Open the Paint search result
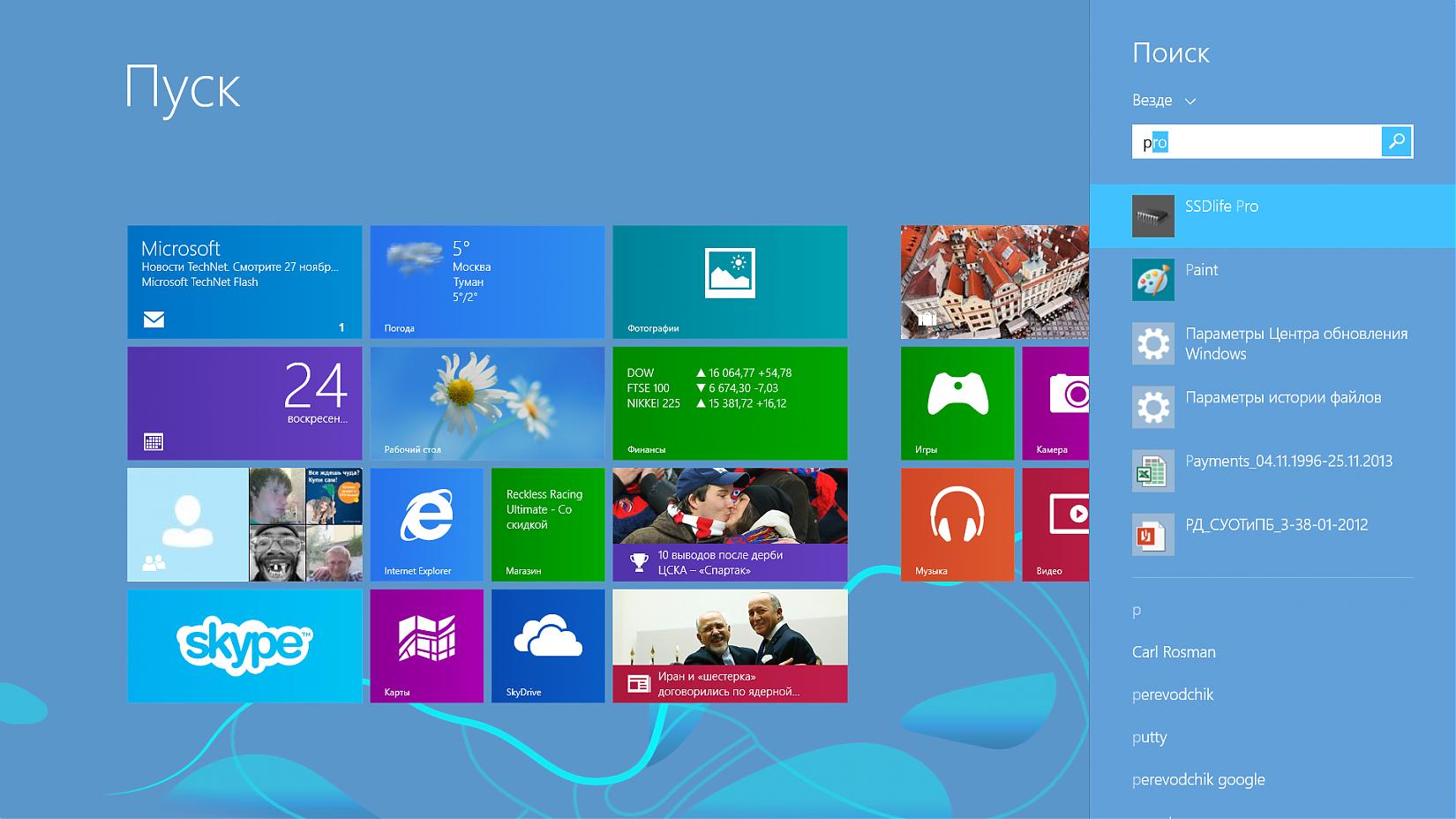1456x819 pixels. (x=1272, y=280)
